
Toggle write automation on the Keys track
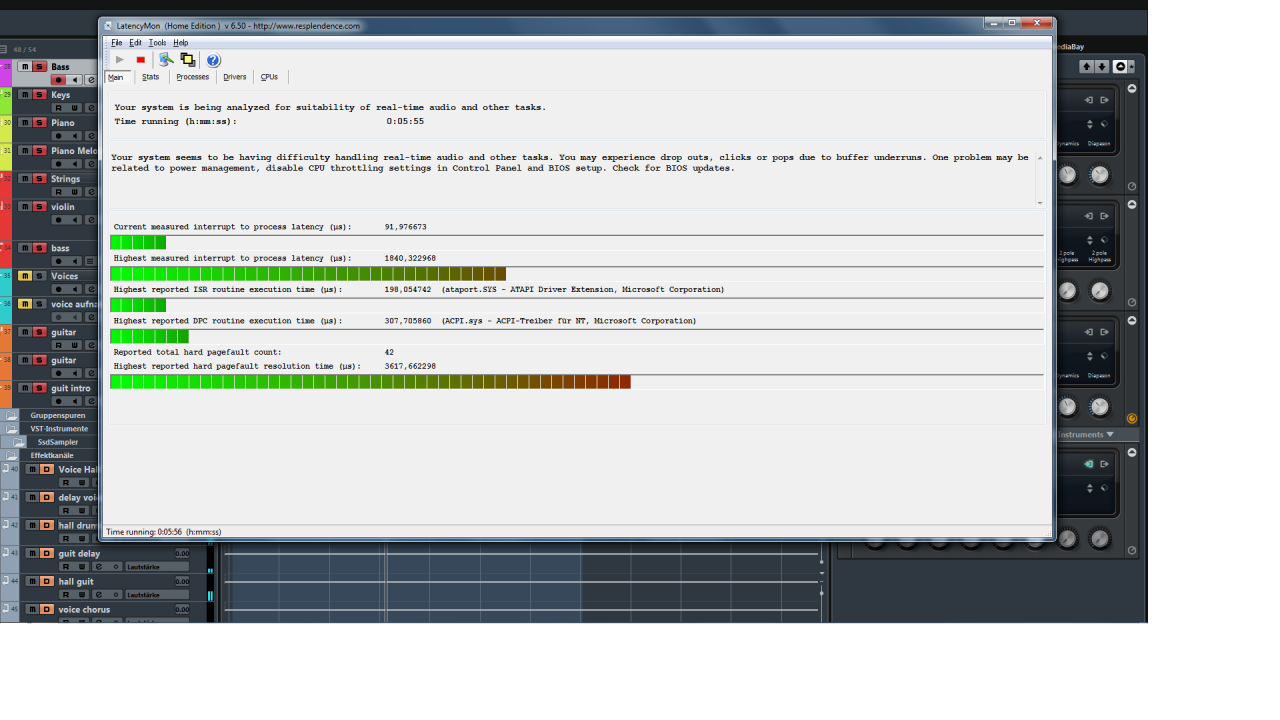pos(75,108)
